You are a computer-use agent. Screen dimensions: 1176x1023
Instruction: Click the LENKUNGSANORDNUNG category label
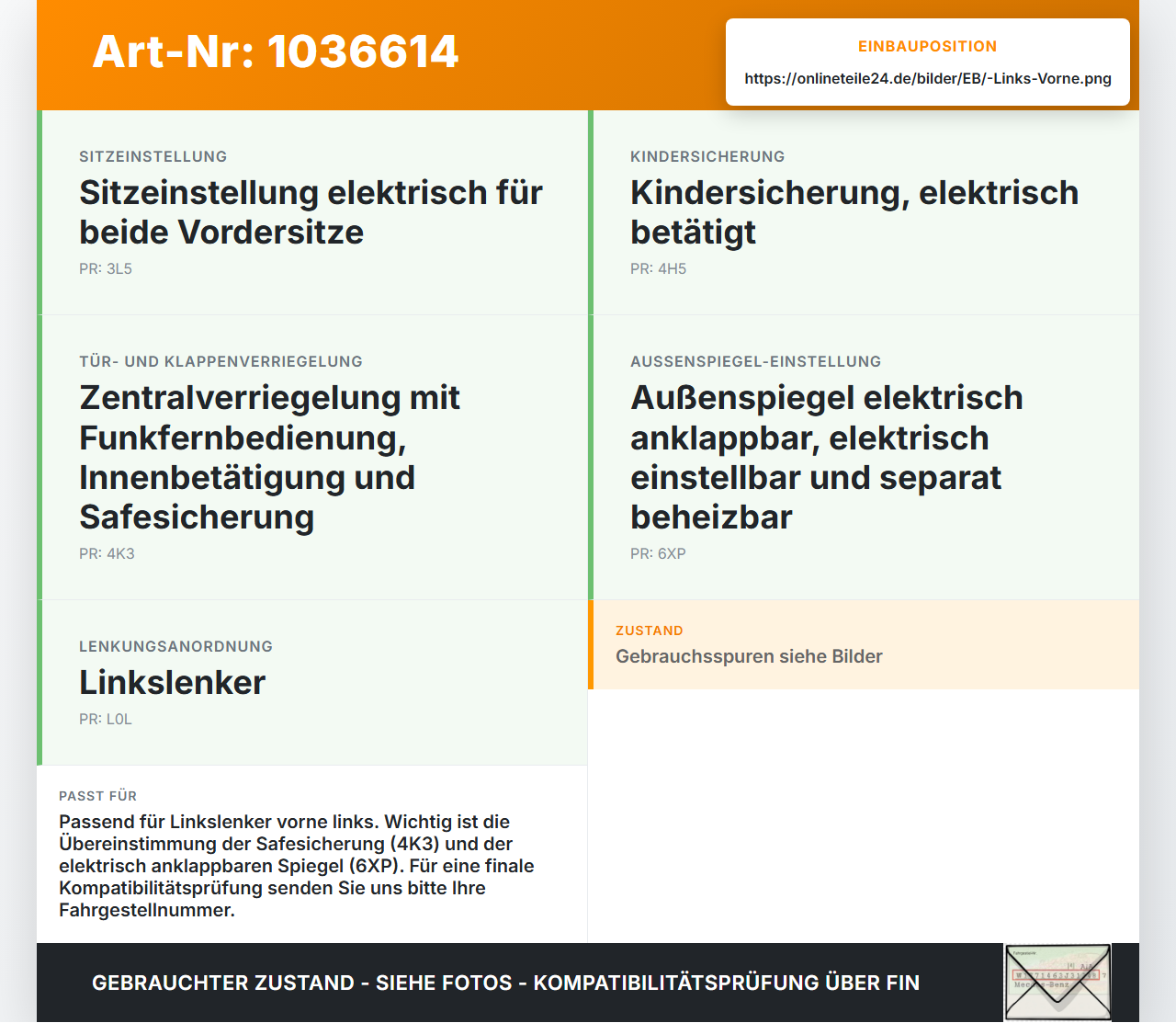click(x=175, y=646)
